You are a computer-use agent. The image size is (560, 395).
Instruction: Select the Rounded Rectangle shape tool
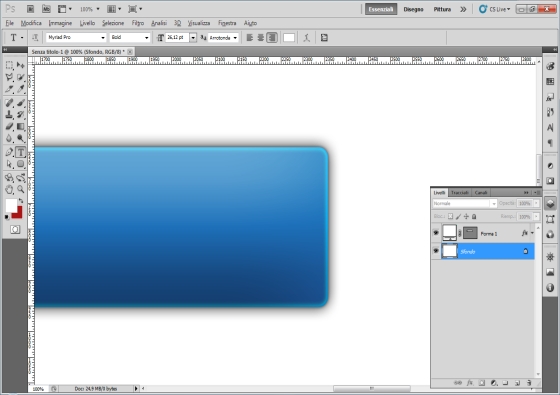tap(21, 164)
